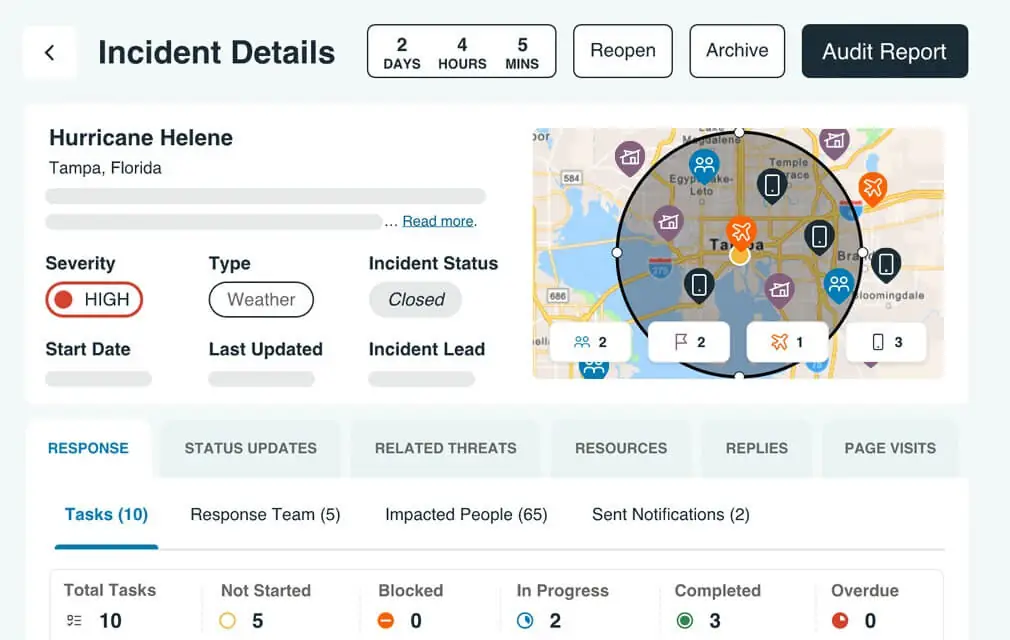Select the blue people marker near Egypt Lake

point(704,166)
